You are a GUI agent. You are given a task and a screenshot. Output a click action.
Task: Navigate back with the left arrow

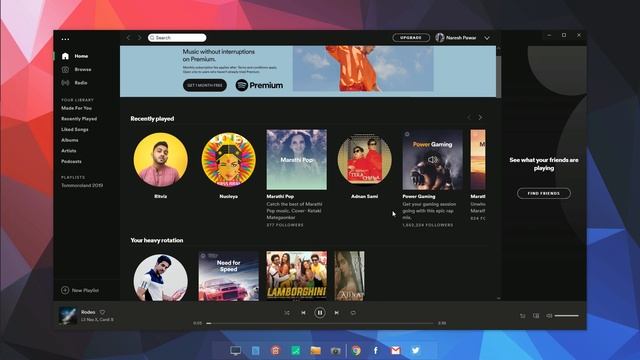[x=128, y=38]
